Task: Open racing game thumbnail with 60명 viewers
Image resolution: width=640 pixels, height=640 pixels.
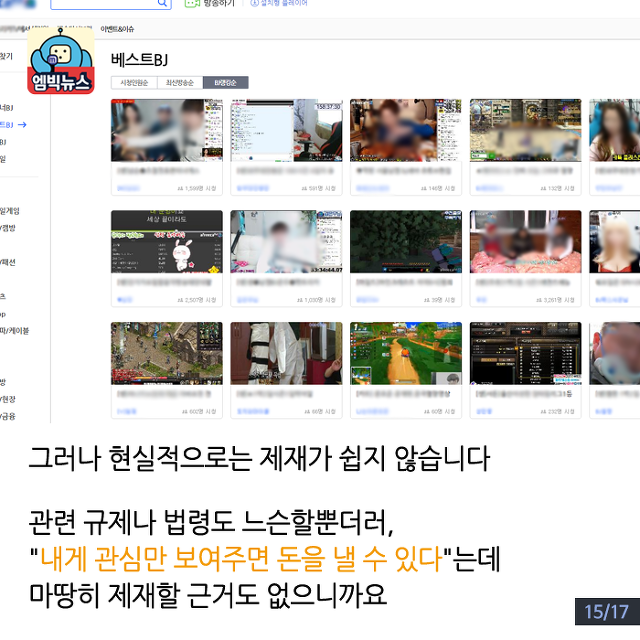Action: point(406,353)
